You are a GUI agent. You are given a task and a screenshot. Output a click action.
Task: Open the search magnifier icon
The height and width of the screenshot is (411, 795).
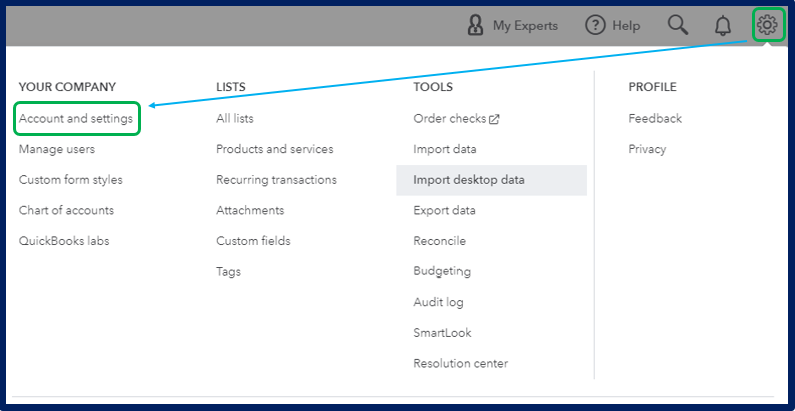point(677,25)
